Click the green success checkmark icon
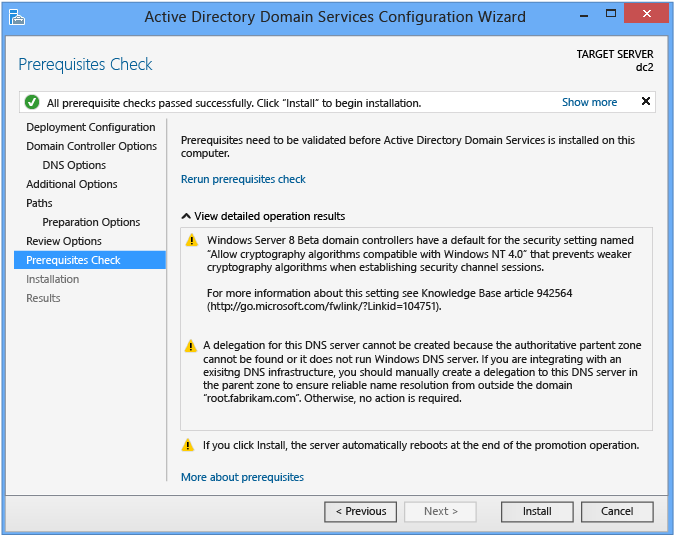This screenshot has height=535, width=674. [x=32, y=103]
